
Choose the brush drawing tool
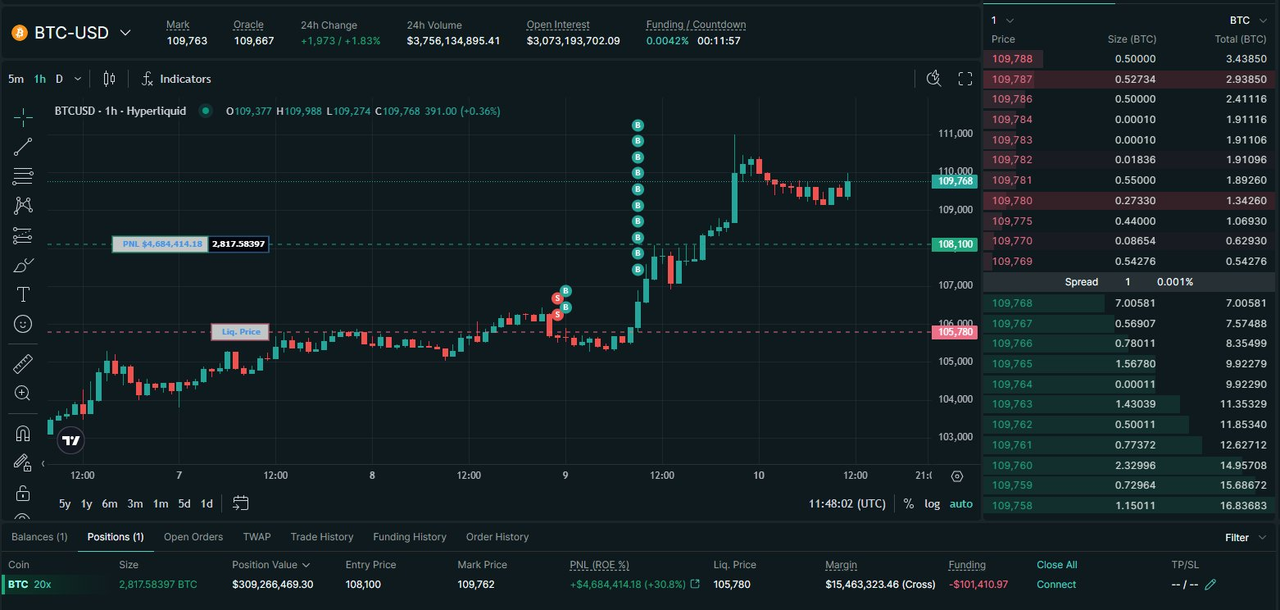[x=22, y=265]
